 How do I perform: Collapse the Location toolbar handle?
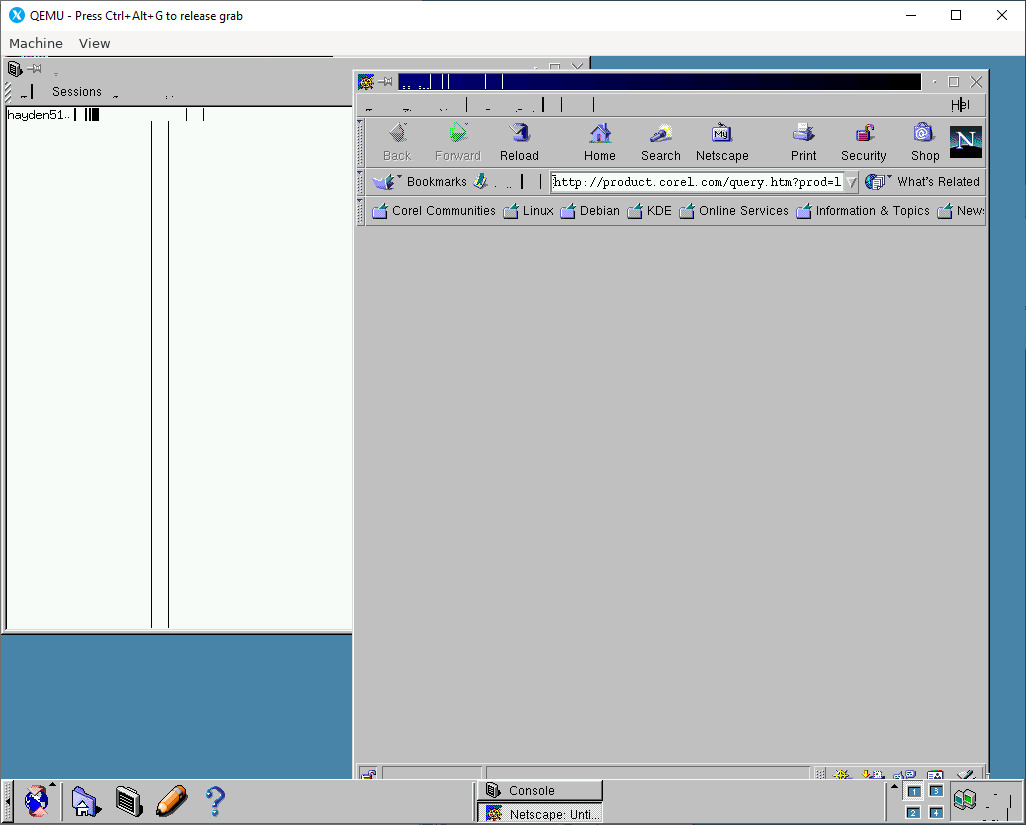coord(360,181)
